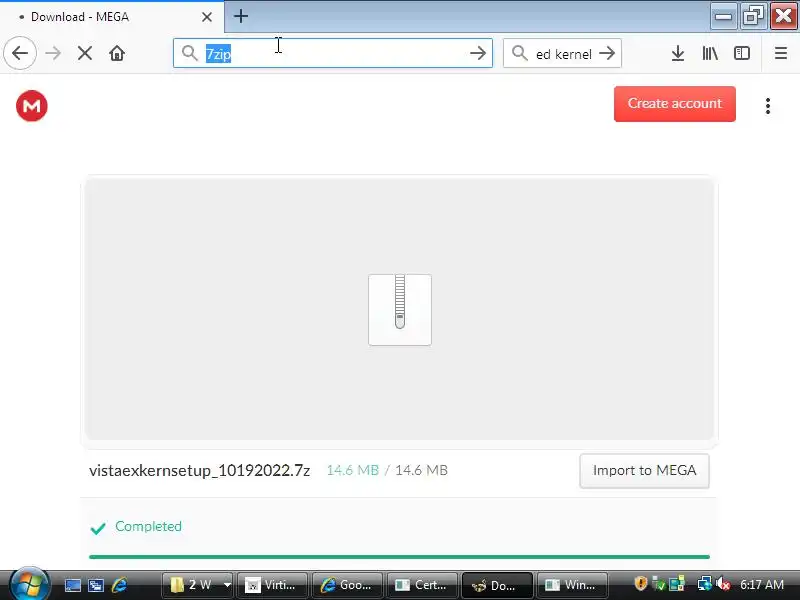Click the green download progress bar
Image resolution: width=800 pixels, height=600 pixels.
[399, 557]
